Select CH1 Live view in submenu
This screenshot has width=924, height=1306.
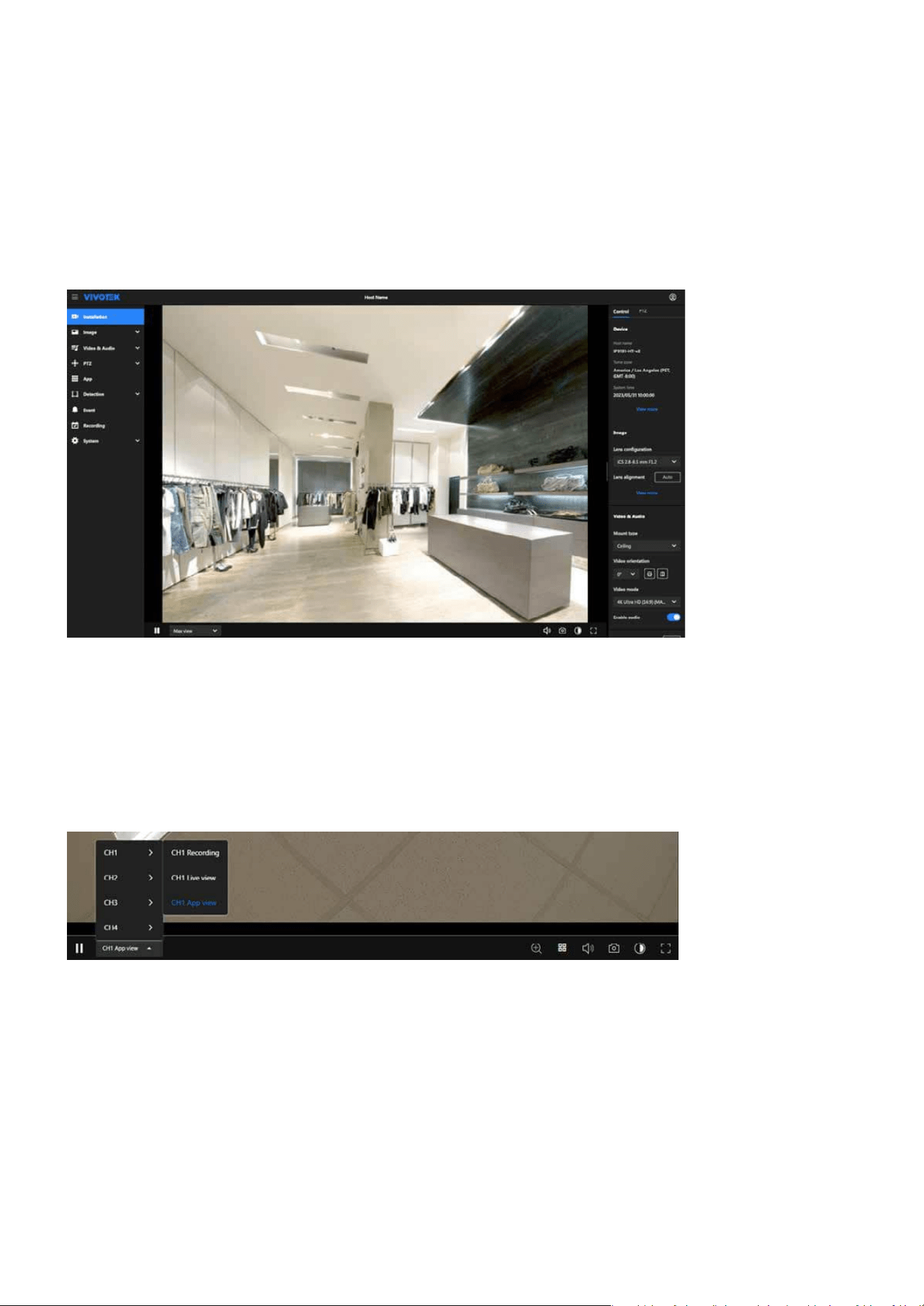tap(195, 878)
